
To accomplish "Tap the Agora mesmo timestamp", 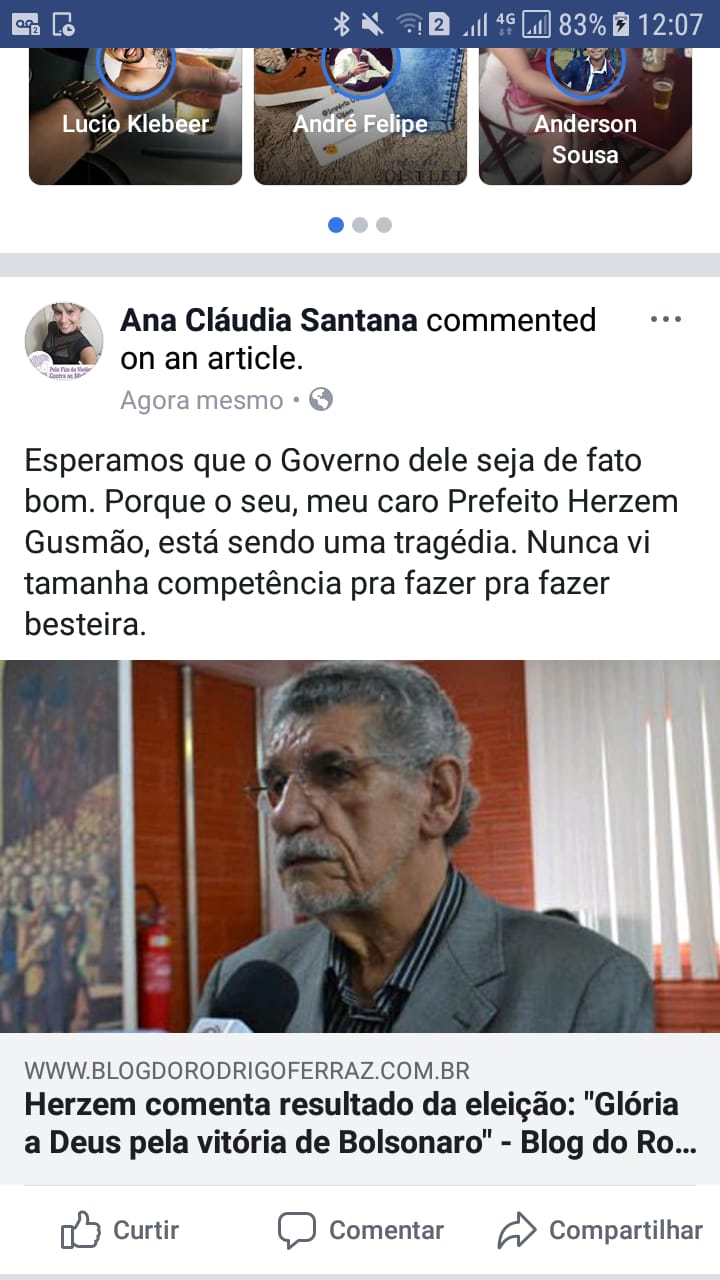I will [x=202, y=401].
